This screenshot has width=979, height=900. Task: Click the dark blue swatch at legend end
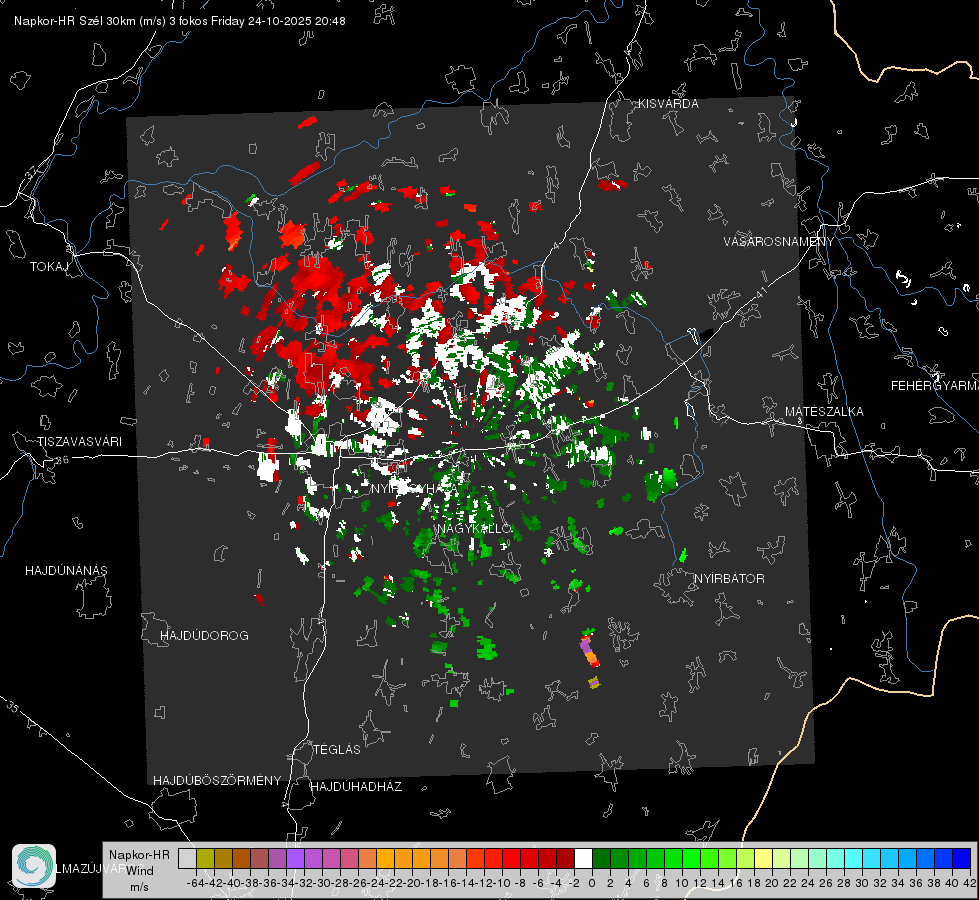(962, 859)
